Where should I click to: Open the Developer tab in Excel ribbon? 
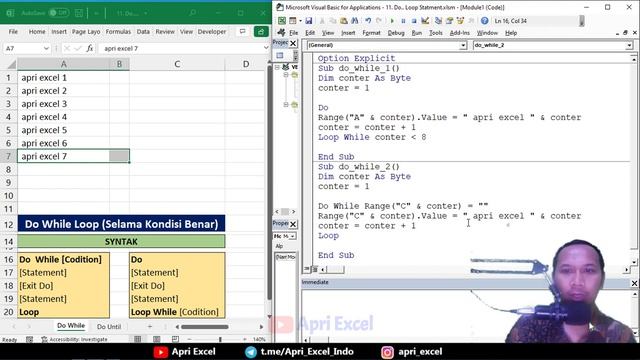pos(211,31)
